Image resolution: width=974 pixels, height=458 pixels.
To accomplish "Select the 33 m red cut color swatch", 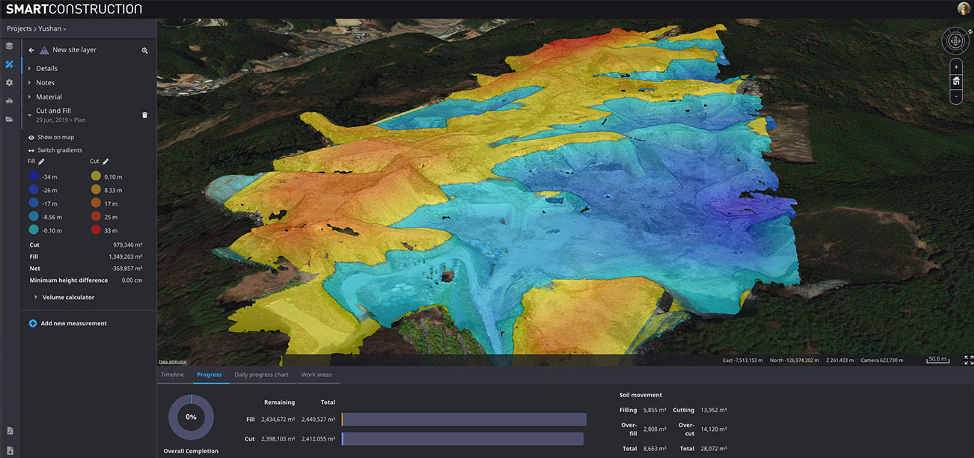I will click(x=95, y=229).
